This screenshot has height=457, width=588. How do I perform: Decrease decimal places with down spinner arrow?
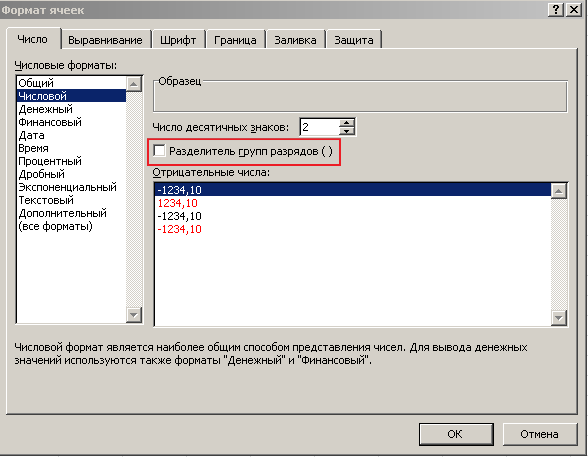[347, 131]
